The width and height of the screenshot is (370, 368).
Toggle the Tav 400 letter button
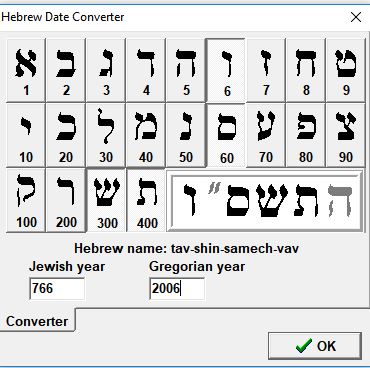click(146, 200)
